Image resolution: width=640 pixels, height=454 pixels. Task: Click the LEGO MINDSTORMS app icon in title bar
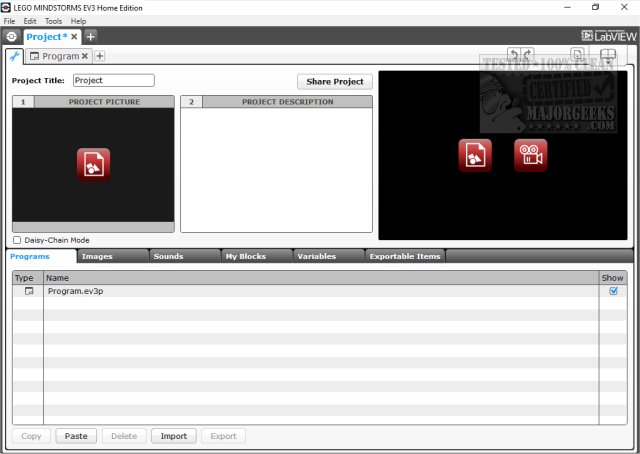click(x=6, y=7)
